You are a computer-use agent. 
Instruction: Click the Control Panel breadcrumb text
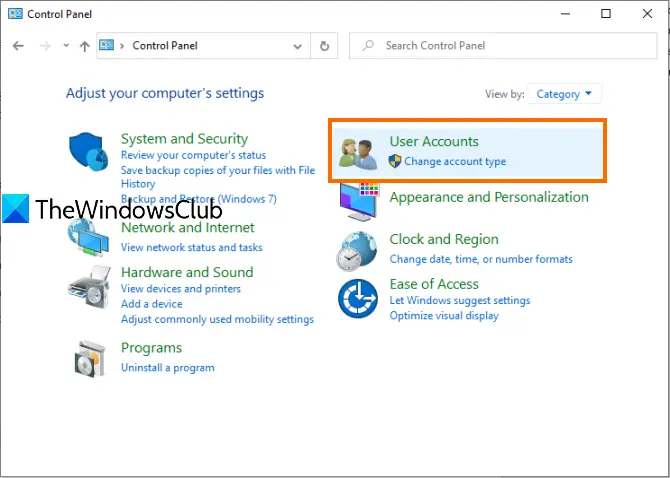coord(165,46)
